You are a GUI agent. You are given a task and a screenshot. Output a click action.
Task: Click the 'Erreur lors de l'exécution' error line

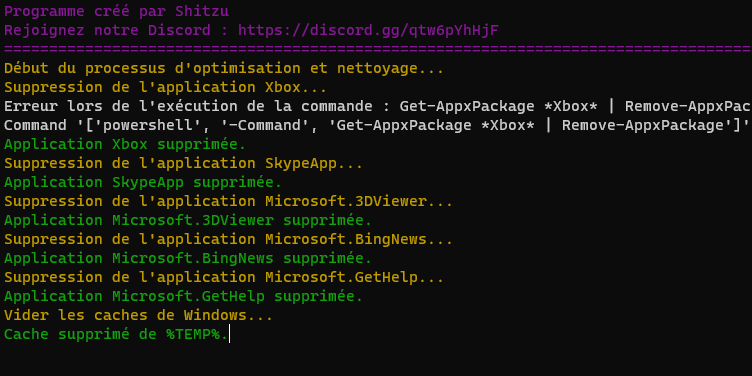378,106
